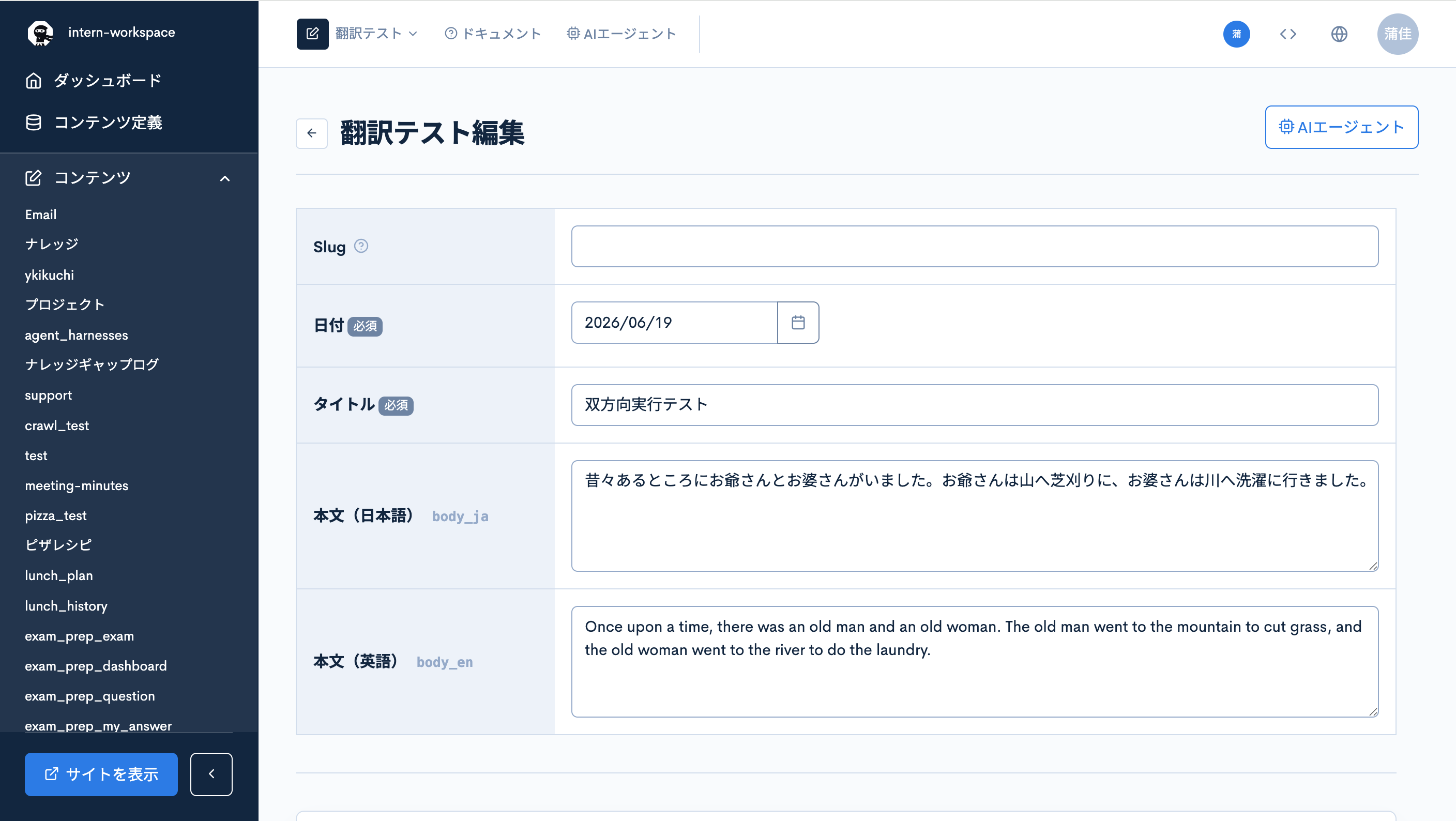Image resolution: width=1456 pixels, height=821 pixels.
Task: Open the test content item
Action: (x=36, y=455)
